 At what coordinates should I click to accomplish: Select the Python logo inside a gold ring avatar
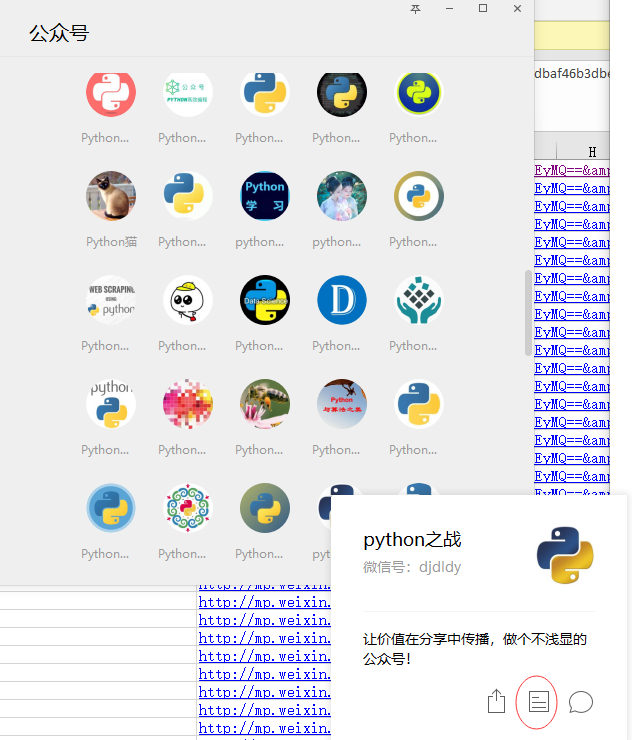click(x=419, y=196)
